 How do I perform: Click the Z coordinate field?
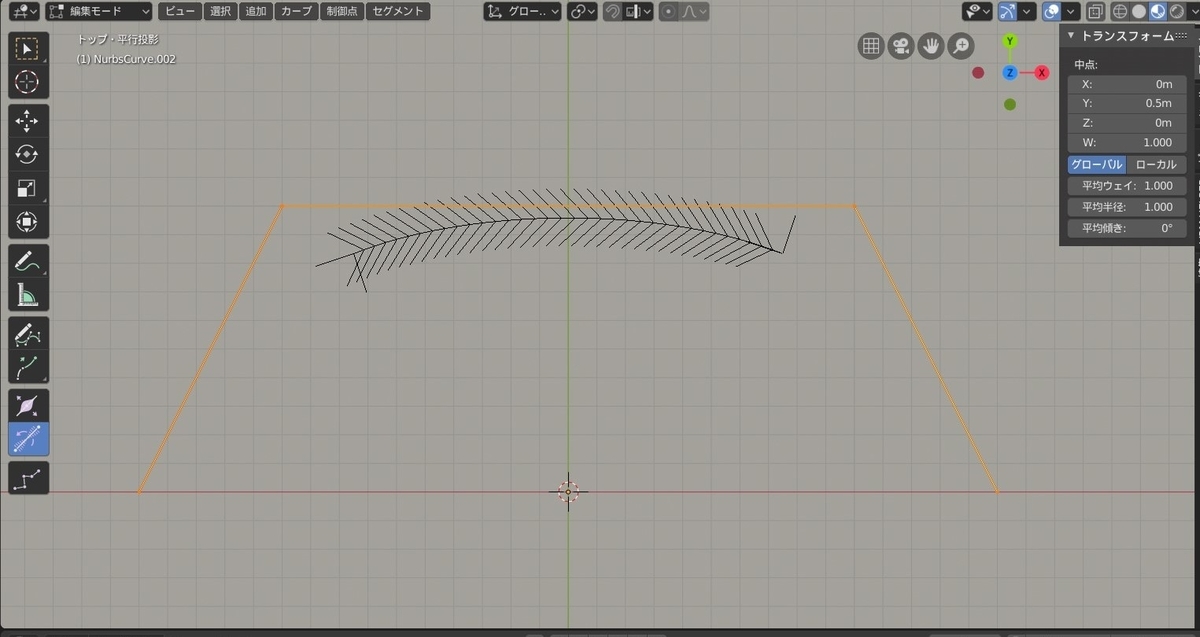pyautogui.click(x=1127, y=123)
